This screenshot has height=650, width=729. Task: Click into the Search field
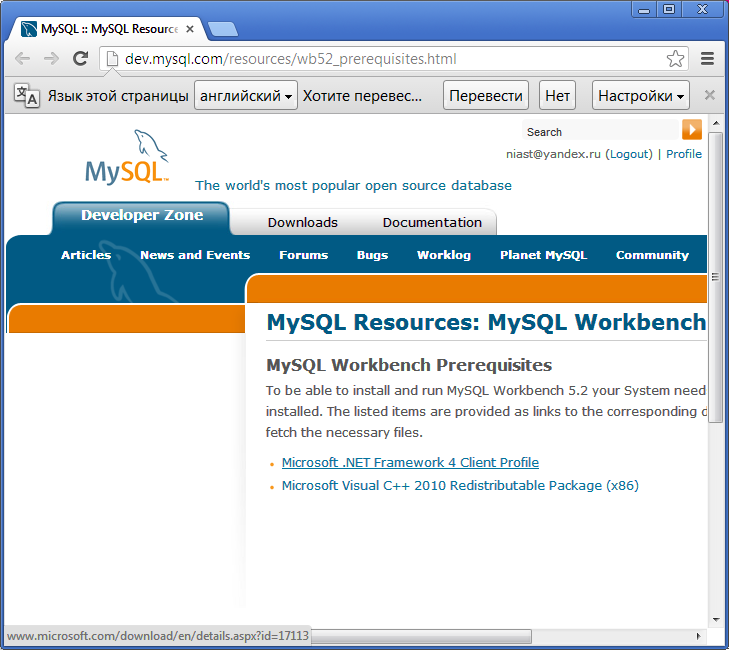(x=601, y=130)
